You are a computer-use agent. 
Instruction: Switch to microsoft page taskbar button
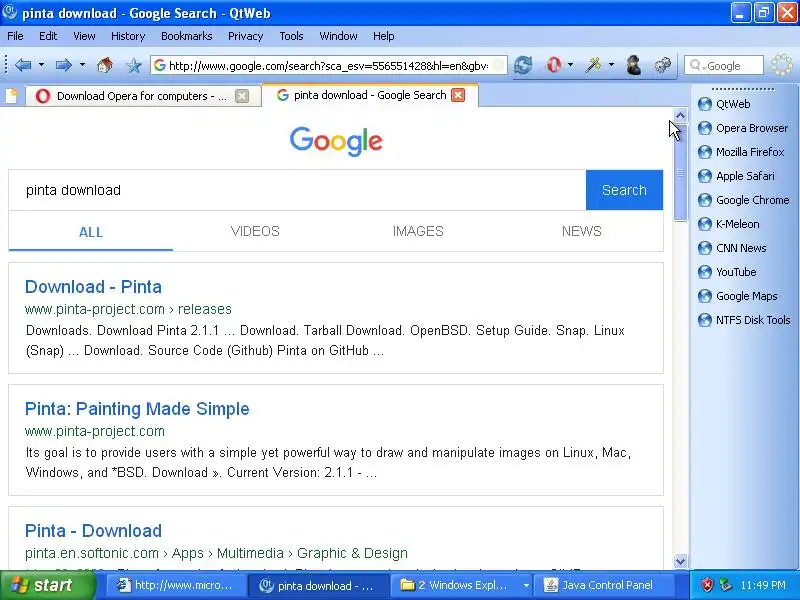point(176,585)
